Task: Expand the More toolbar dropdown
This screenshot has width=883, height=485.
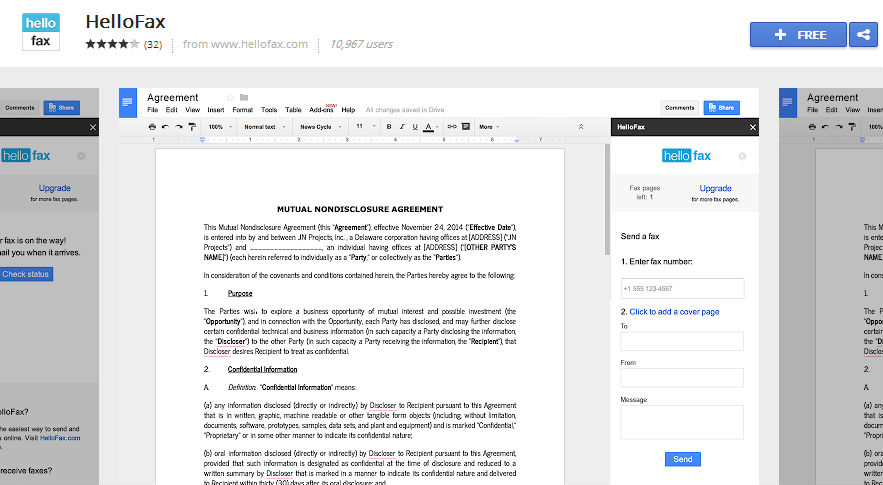Action: [489, 127]
